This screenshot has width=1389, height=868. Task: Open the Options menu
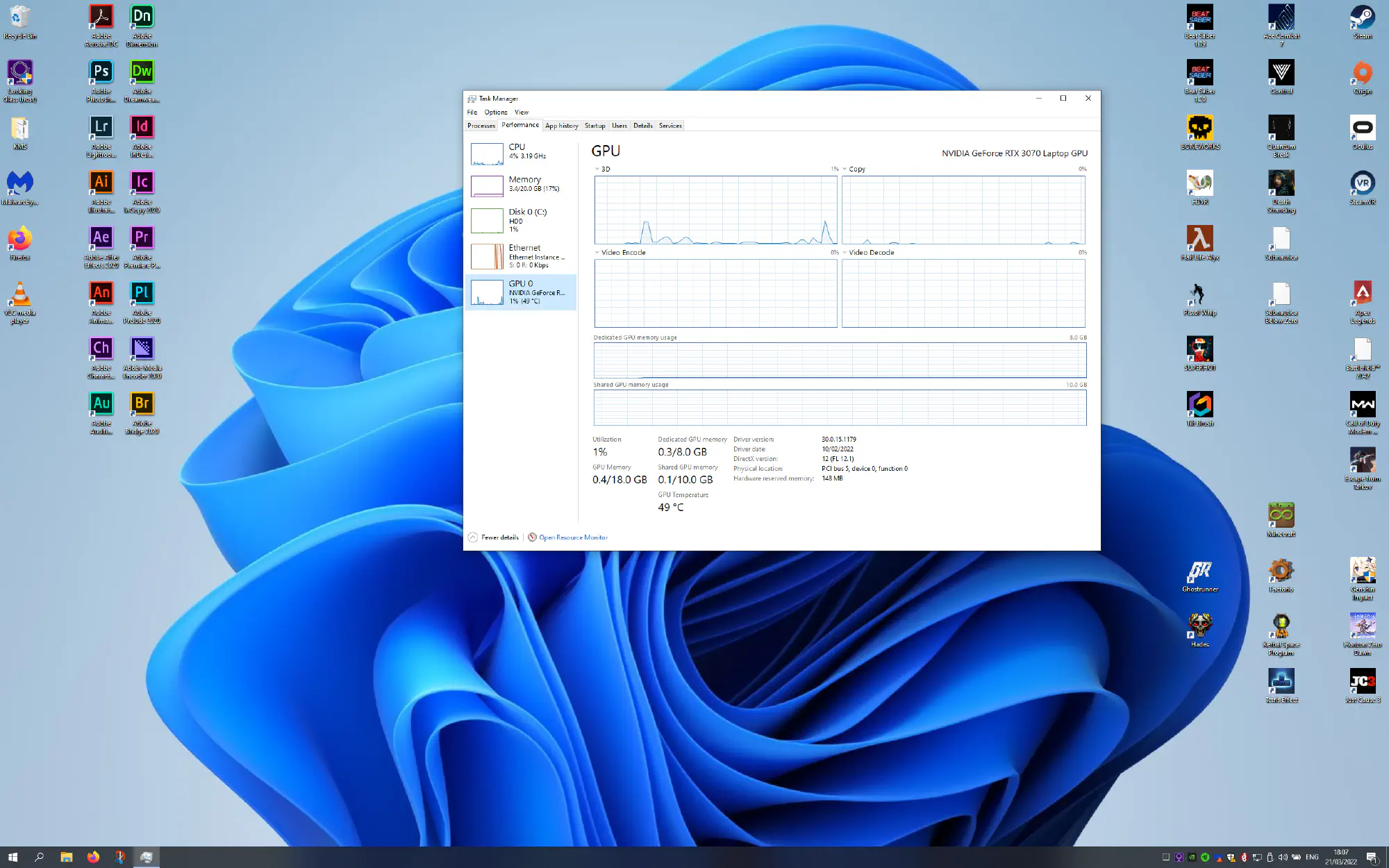pos(495,112)
